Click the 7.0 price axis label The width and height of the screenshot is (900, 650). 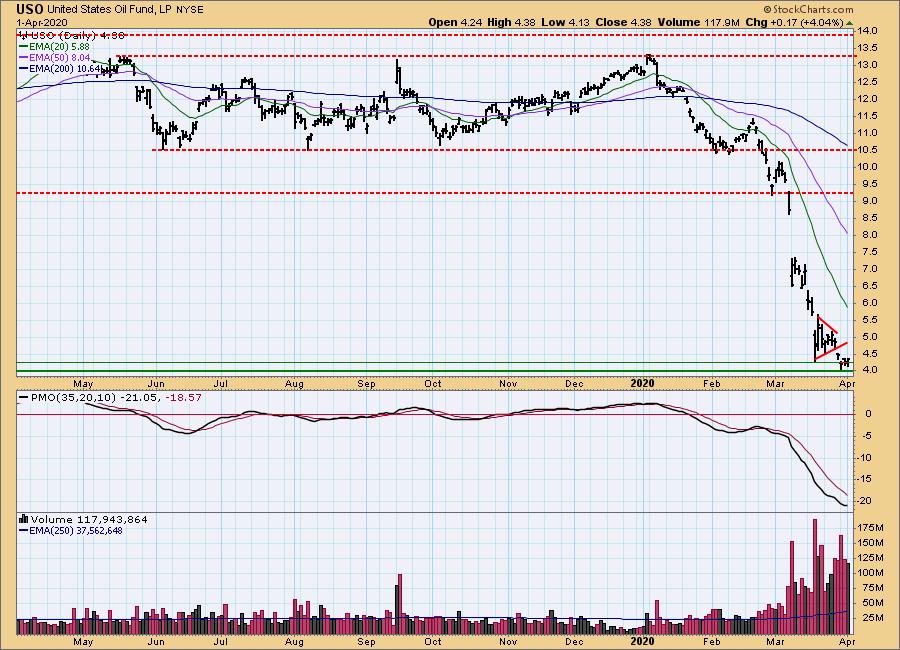tap(870, 269)
